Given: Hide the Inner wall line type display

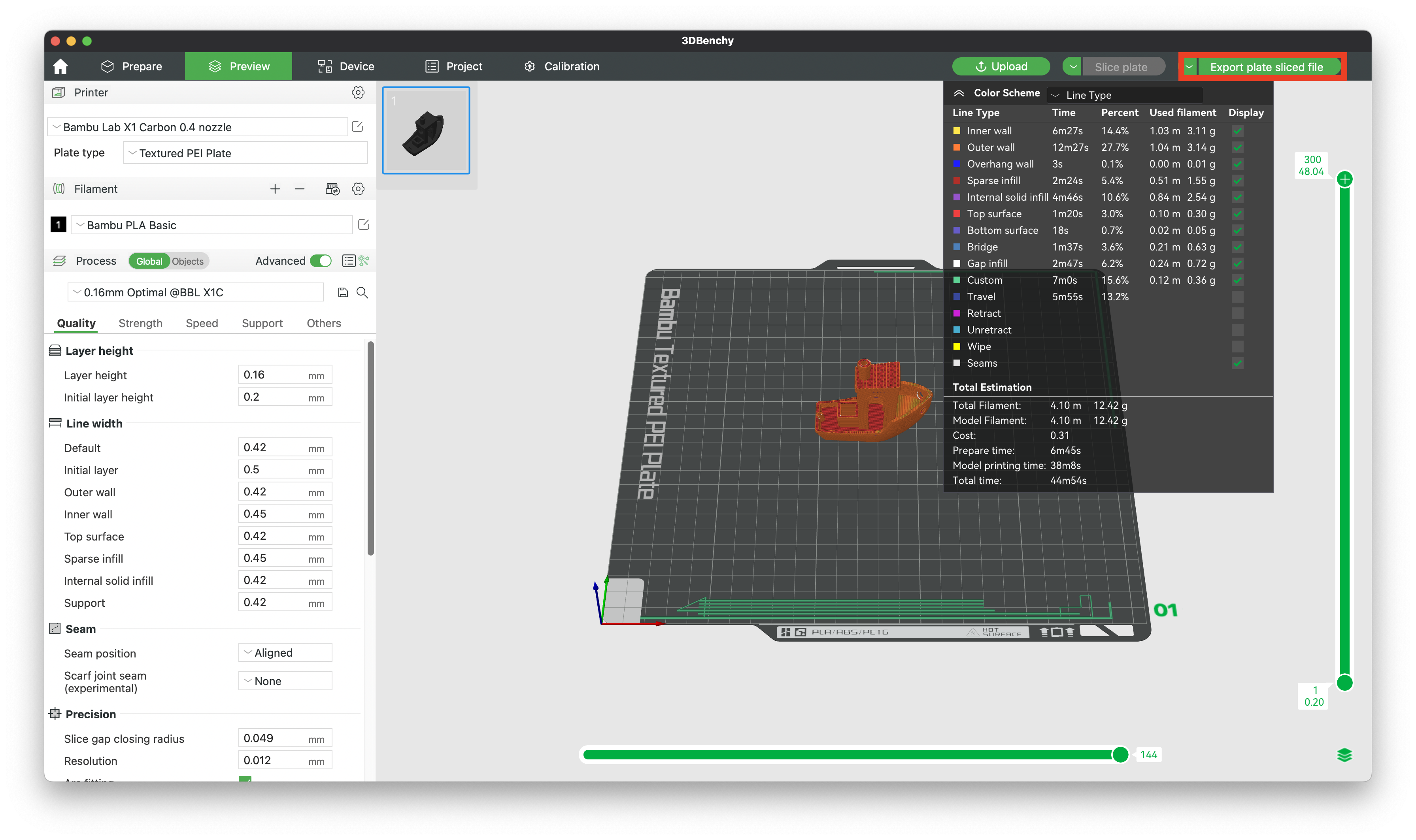Looking at the screenshot, I should click(x=1237, y=130).
